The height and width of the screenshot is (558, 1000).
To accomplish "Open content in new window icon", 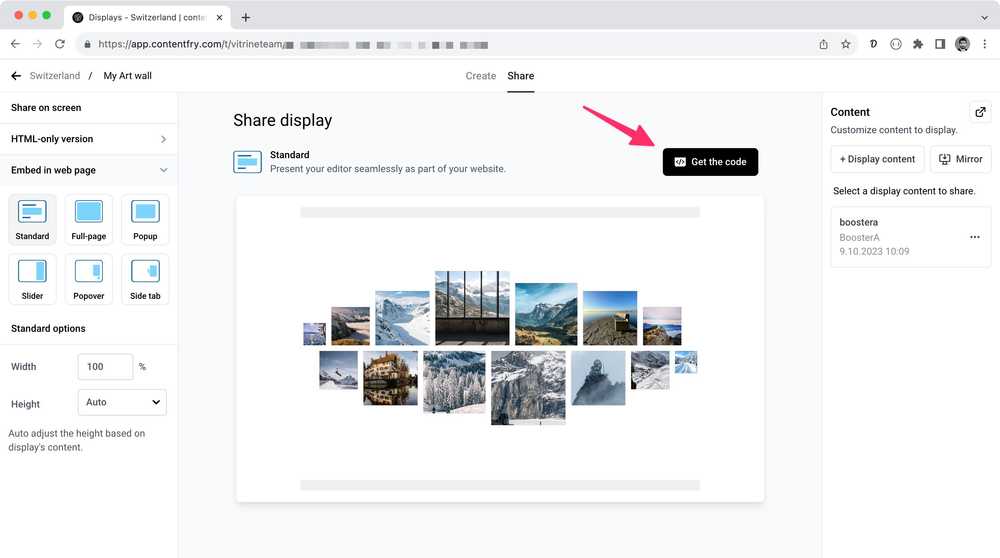I will tap(980, 112).
